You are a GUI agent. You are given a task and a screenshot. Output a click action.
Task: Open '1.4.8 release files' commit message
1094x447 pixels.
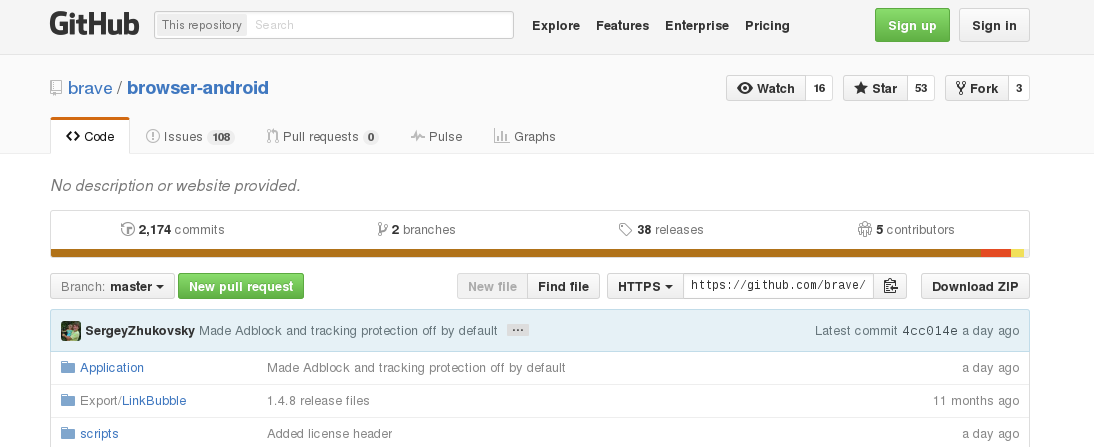point(318,400)
